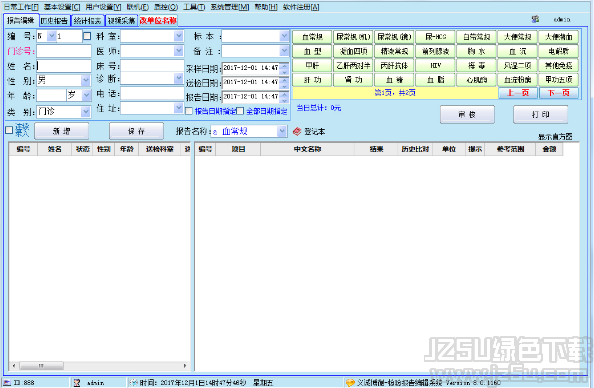594x388 pixels.
Task: Expand the 备注 dropdown
Action: (x=284, y=51)
